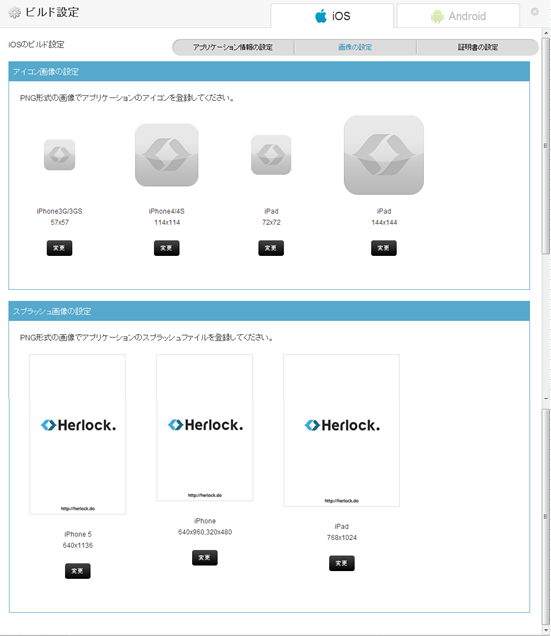Click the Android robot icon
The height and width of the screenshot is (636, 551).
437,16
